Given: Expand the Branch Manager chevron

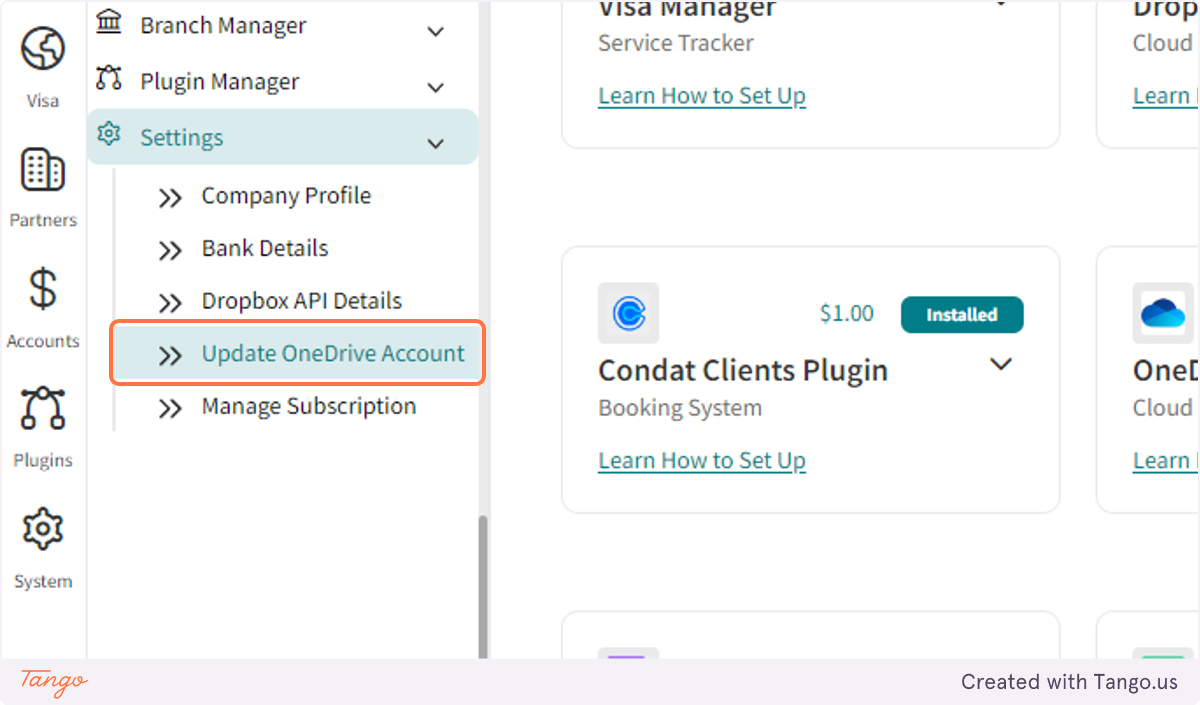Looking at the screenshot, I should point(435,31).
